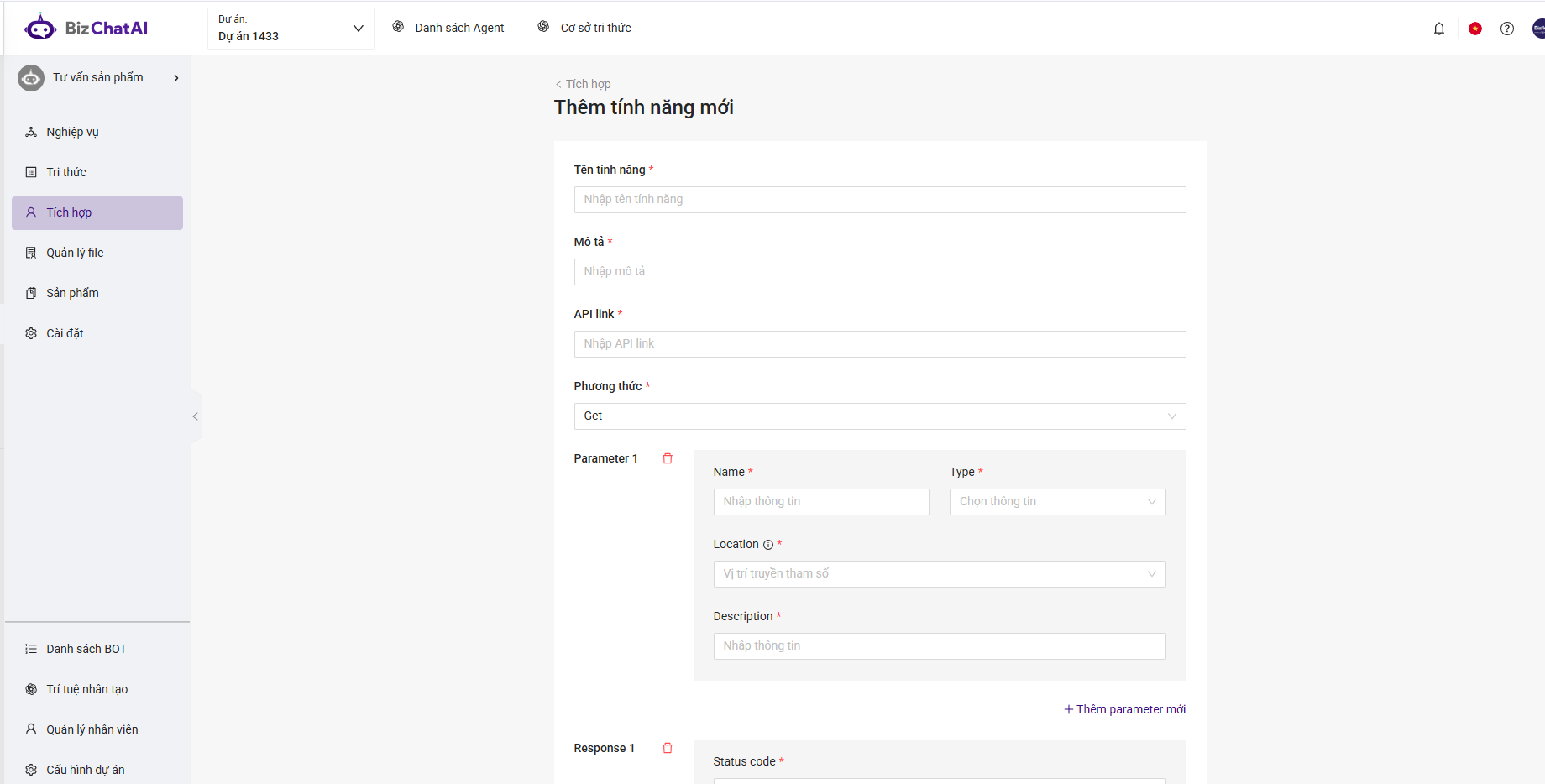Go to Nghiệp vụ section
The height and width of the screenshot is (784, 1545).
97,132
